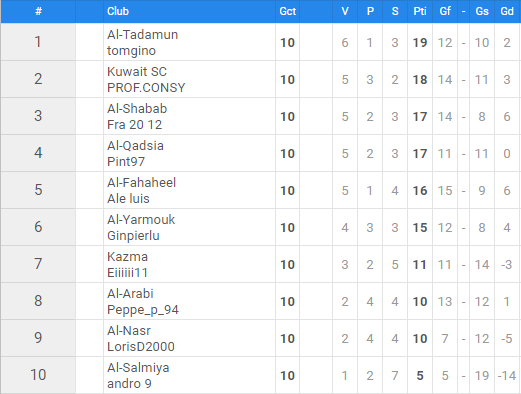Select the Al-Qadsia club name

[135, 146]
